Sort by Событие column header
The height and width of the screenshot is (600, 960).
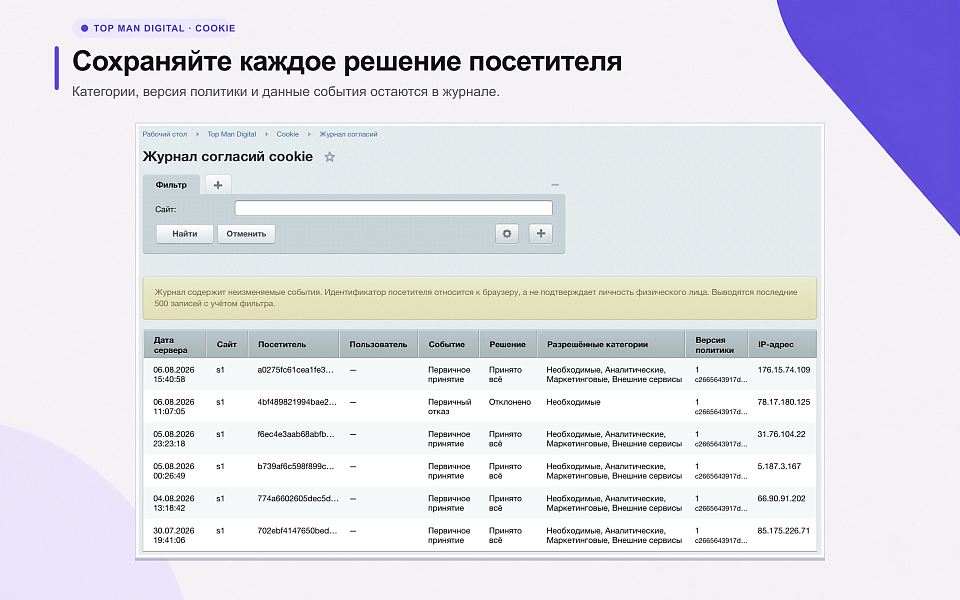[449, 344]
